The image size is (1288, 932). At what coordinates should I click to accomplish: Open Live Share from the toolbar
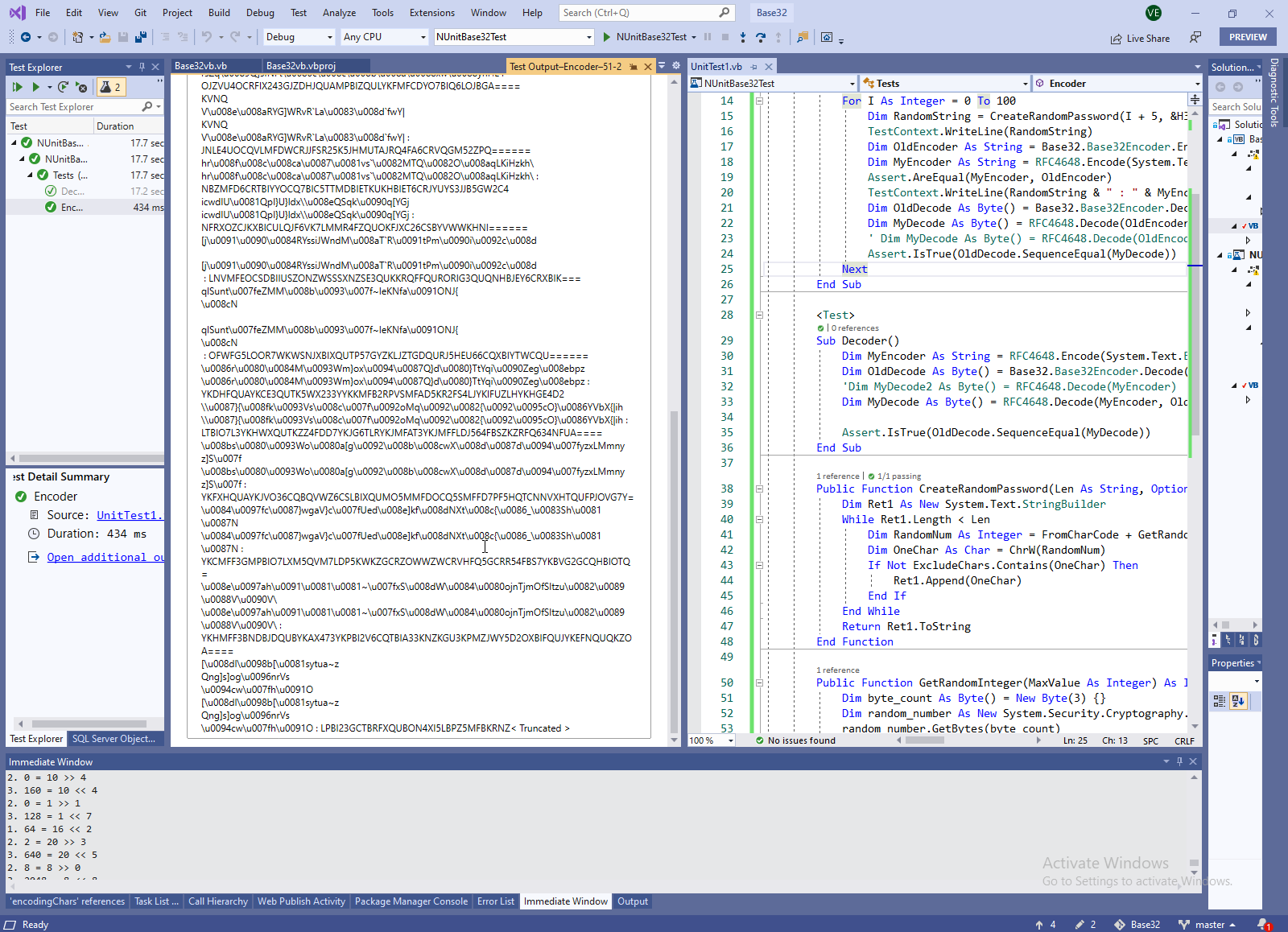(1140, 38)
